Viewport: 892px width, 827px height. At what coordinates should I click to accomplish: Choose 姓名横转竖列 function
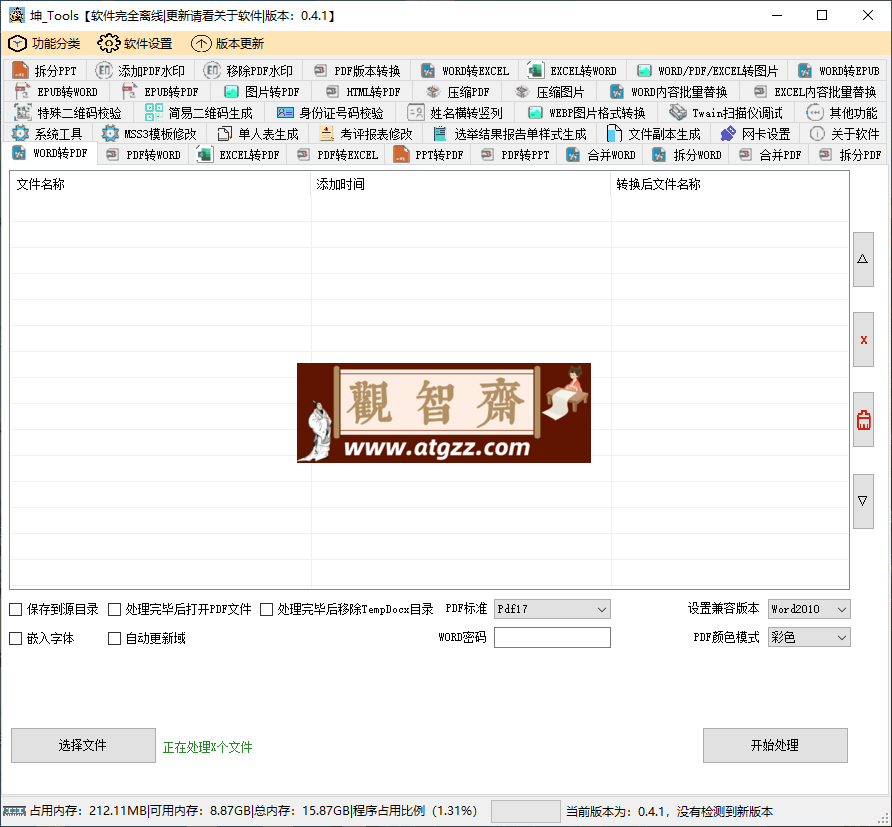[x=455, y=113]
